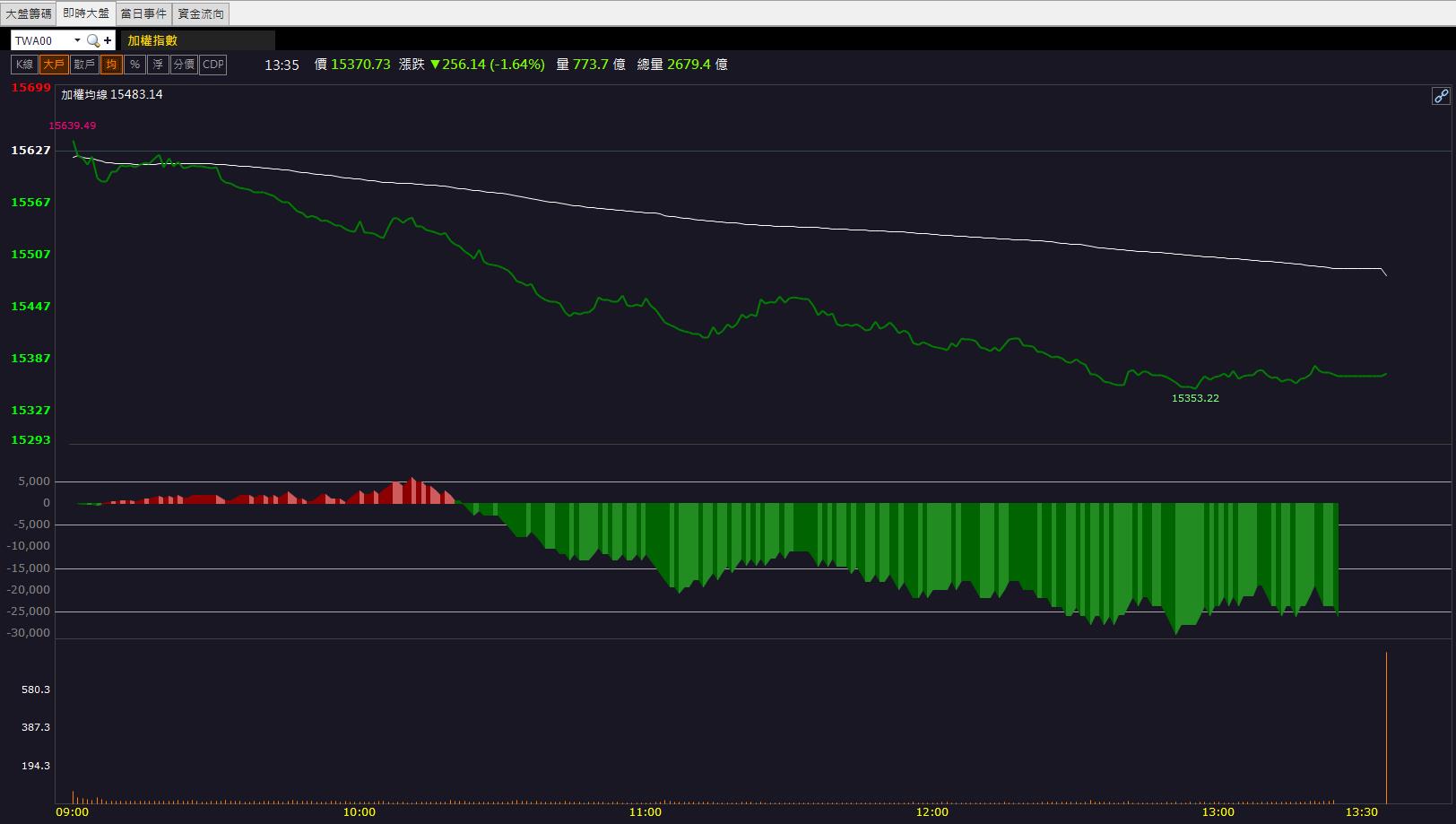Toggle the 大戶 indicator off
The width and height of the screenshot is (1456, 824).
54,65
